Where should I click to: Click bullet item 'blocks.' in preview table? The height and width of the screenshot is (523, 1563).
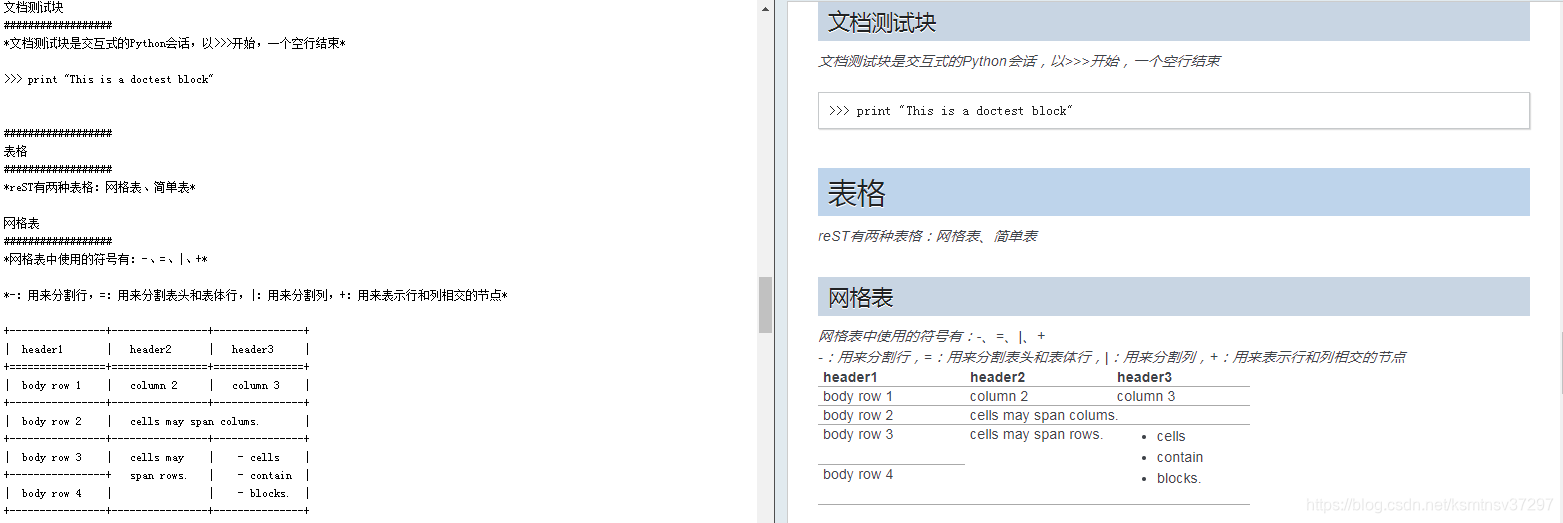[1179, 478]
